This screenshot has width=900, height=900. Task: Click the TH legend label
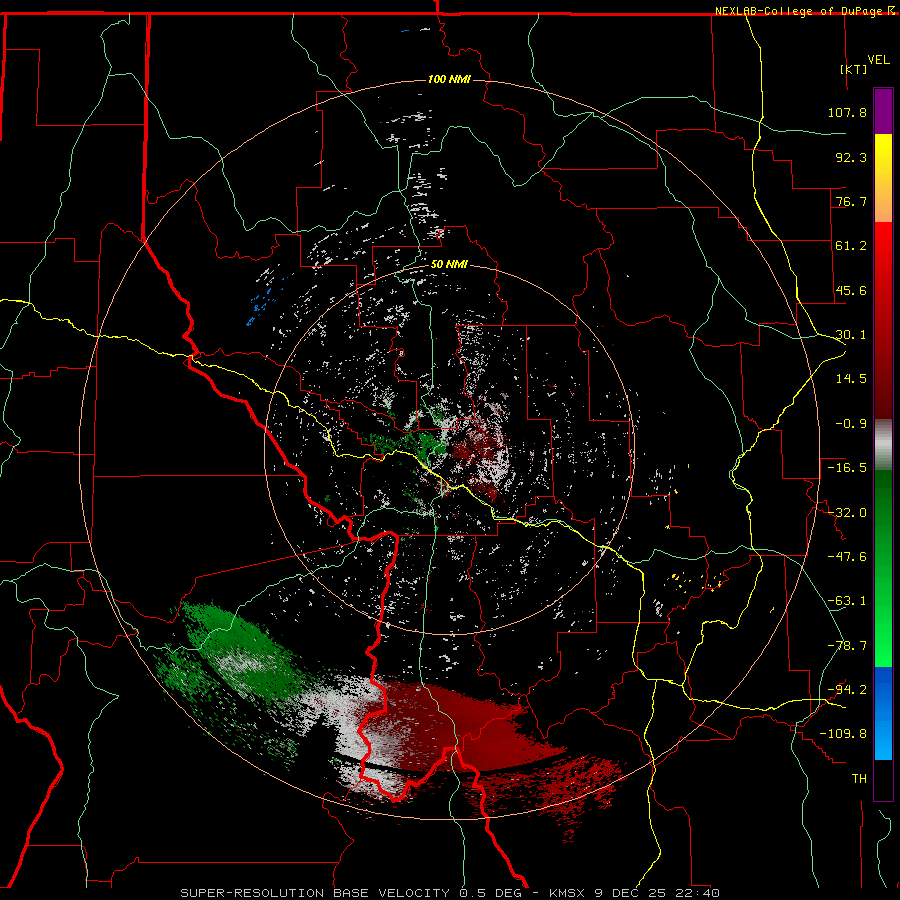tap(859, 778)
